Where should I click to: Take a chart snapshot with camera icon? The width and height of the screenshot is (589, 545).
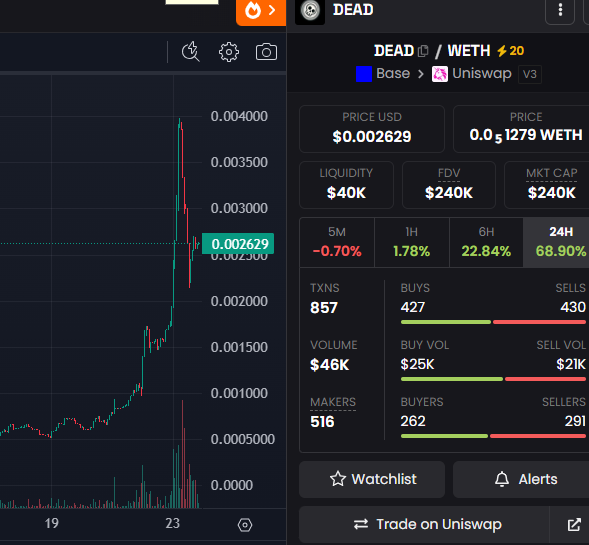click(x=266, y=52)
